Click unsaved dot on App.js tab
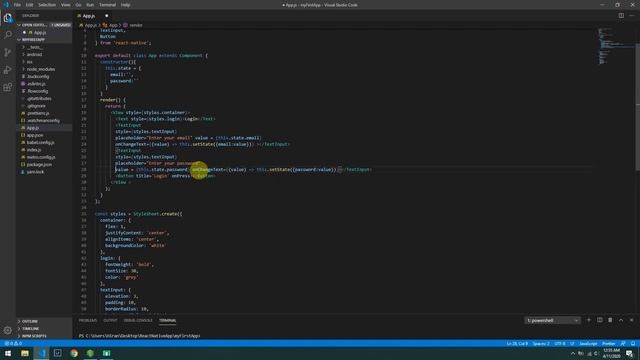This screenshot has height=360, width=640. [107, 16]
